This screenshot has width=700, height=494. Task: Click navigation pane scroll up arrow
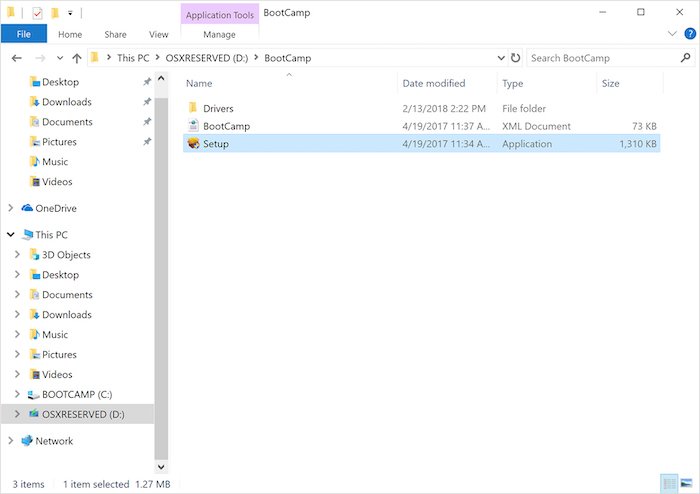click(x=161, y=79)
